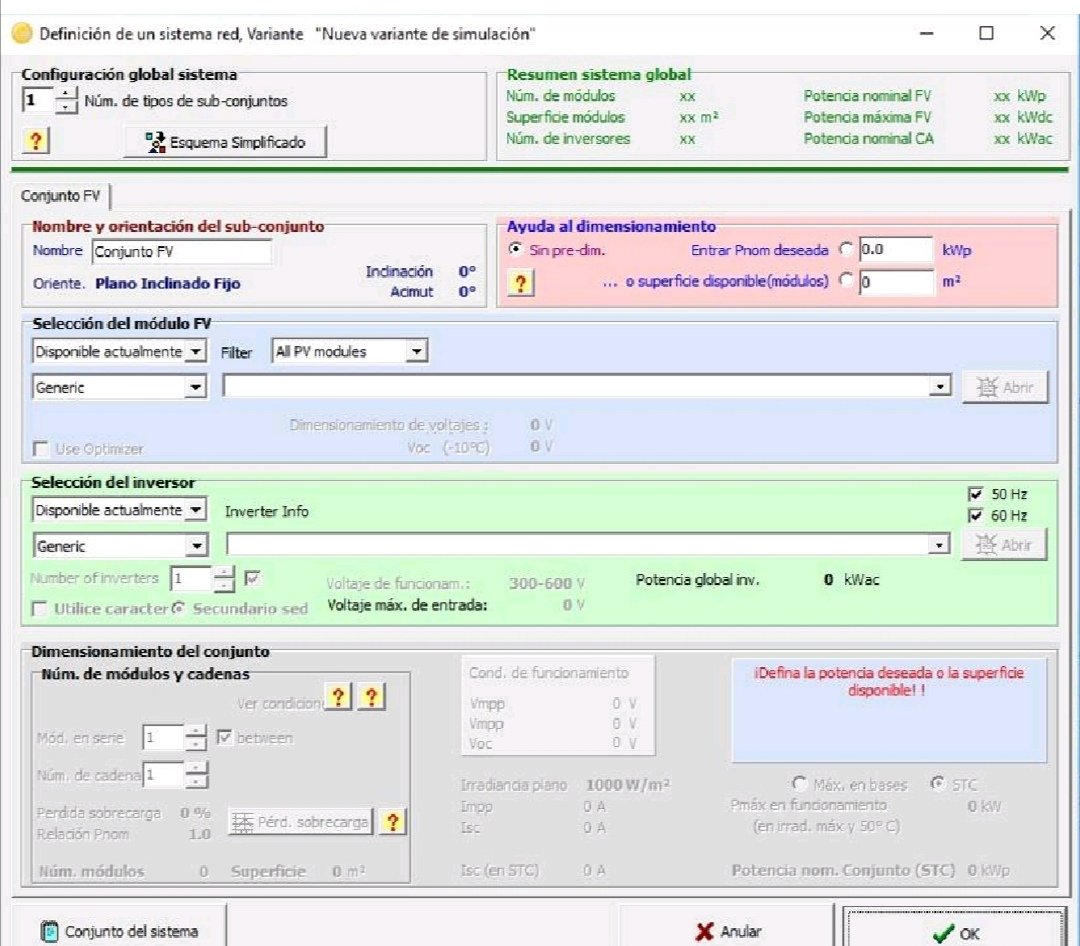
Task: Close the system definition window
Action: (1047, 33)
